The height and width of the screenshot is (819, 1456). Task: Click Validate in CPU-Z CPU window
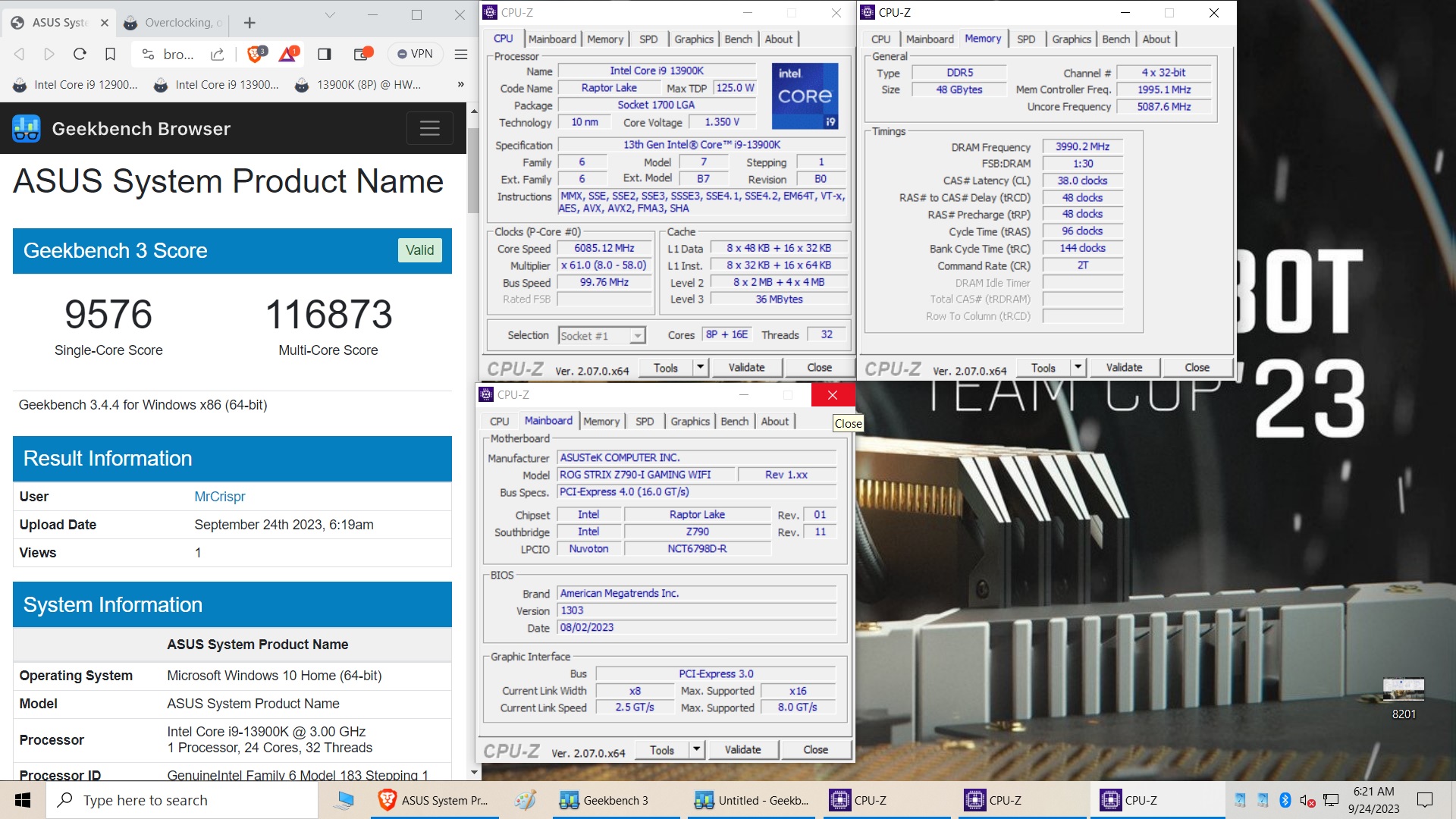pos(746,367)
